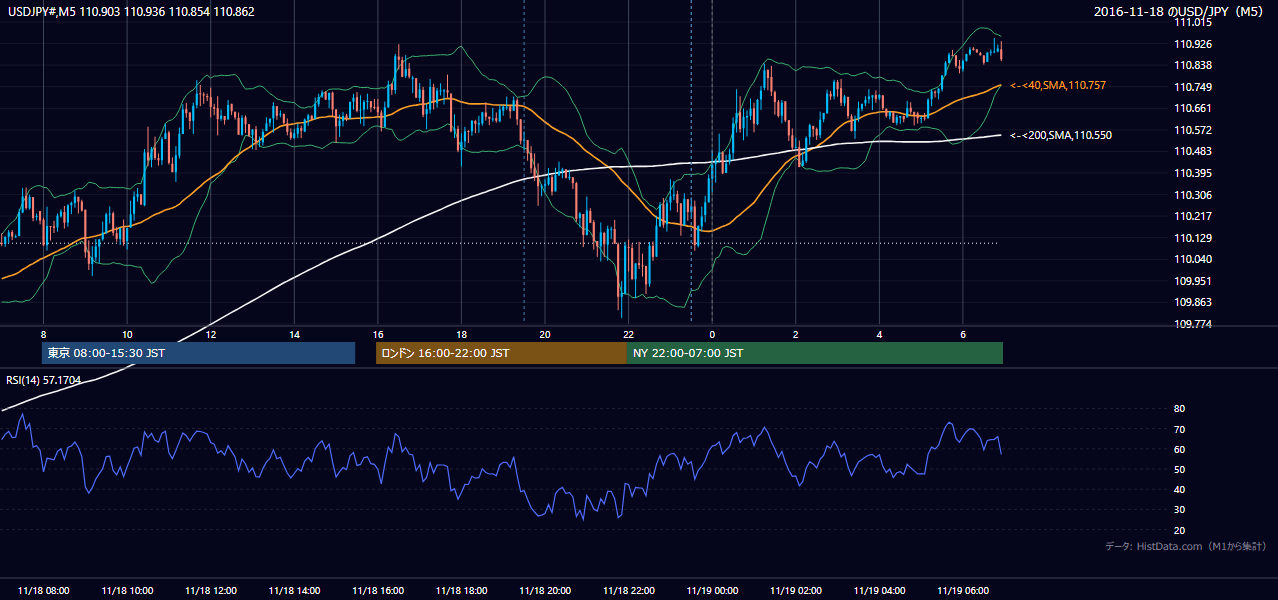The height and width of the screenshot is (600, 1278).
Task: Click the bottom time label 11/18 10:00
Action: click(127, 591)
